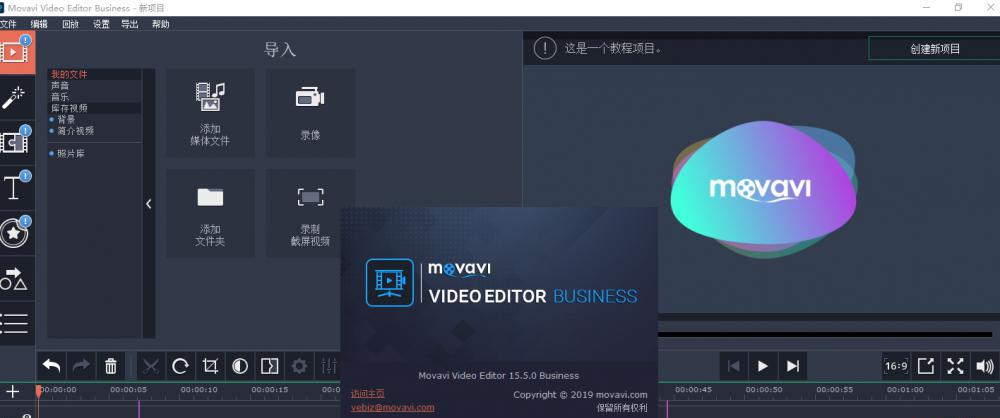Screen dimensions: 1000x418
Task: Enter fullscreen preview mode
Action: coord(955,366)
